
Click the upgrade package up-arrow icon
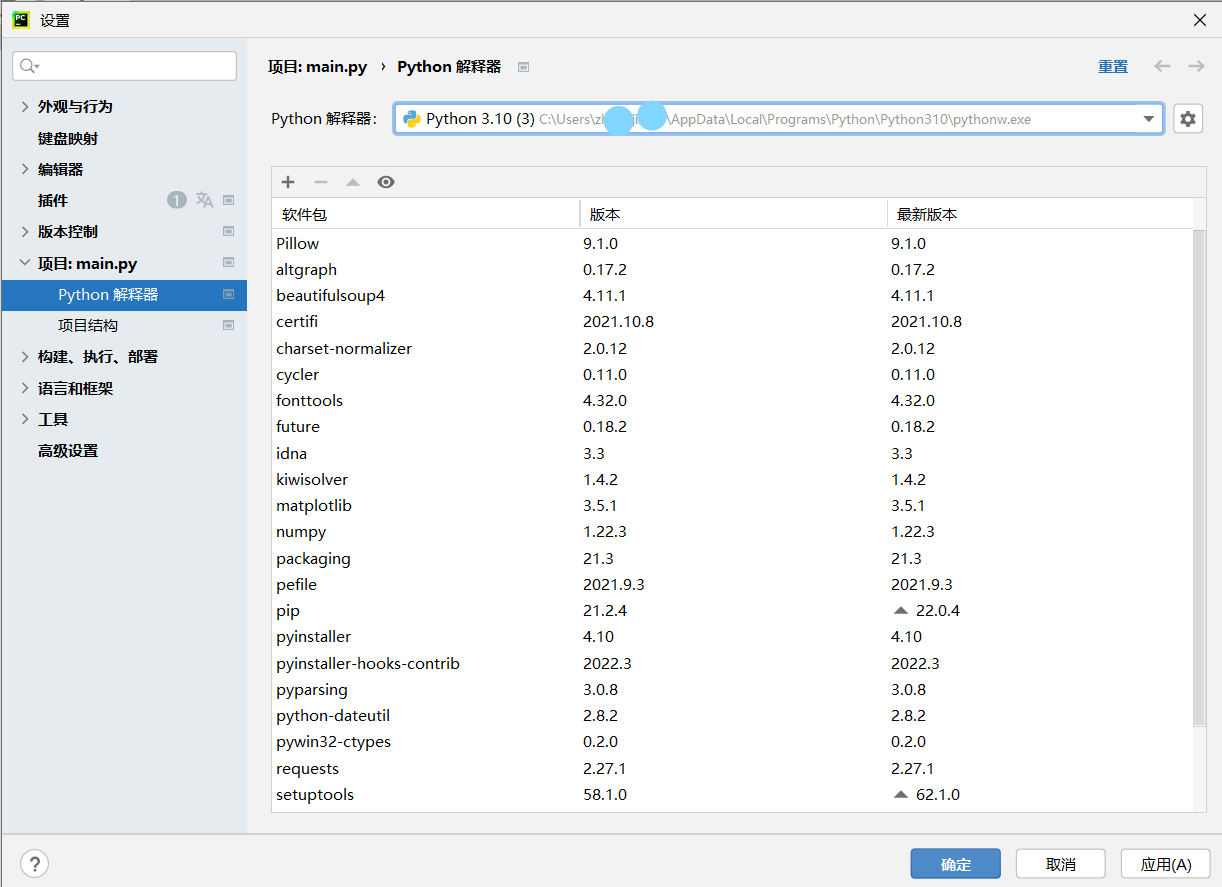pos(353,182)
